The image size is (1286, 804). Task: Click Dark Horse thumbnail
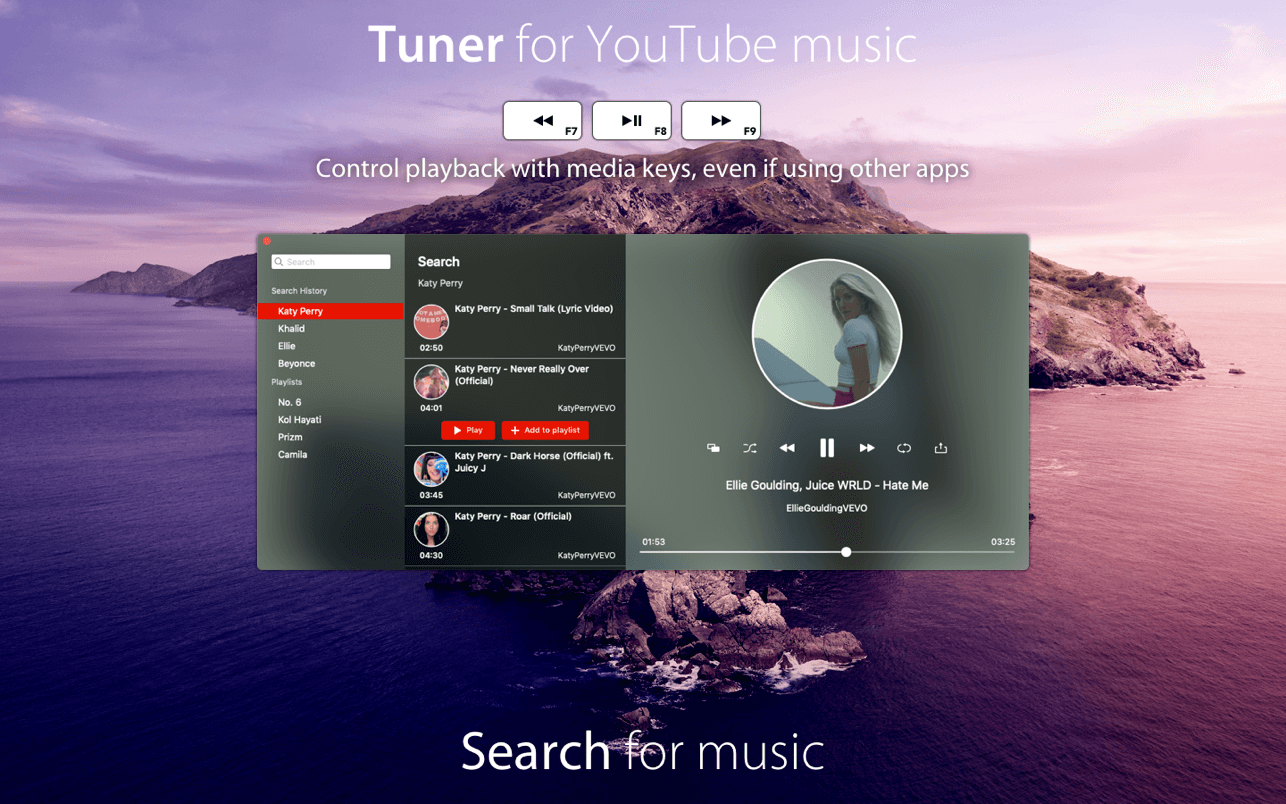click(431, 469)
